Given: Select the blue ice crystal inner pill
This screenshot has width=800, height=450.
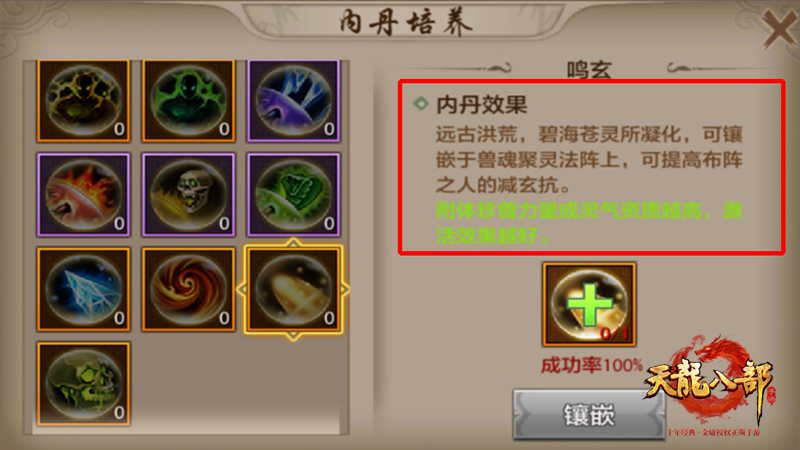Looking at the screenshot, I should pos(84,290).
